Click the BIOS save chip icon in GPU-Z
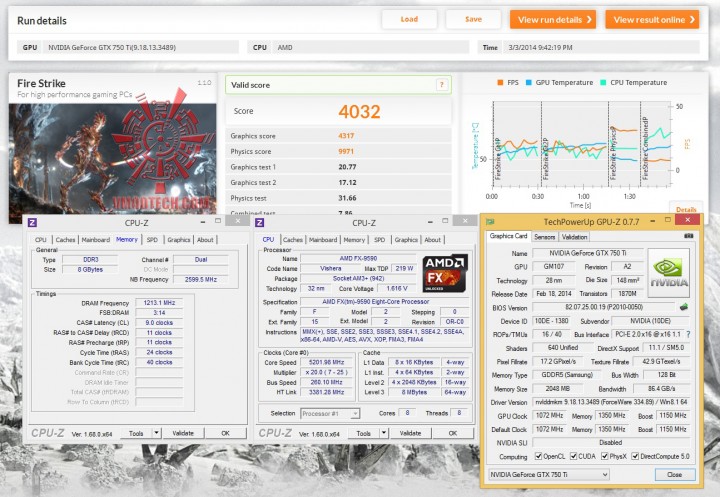The height and width of the screenshot is (497, 720). click(x=684, y=307)
